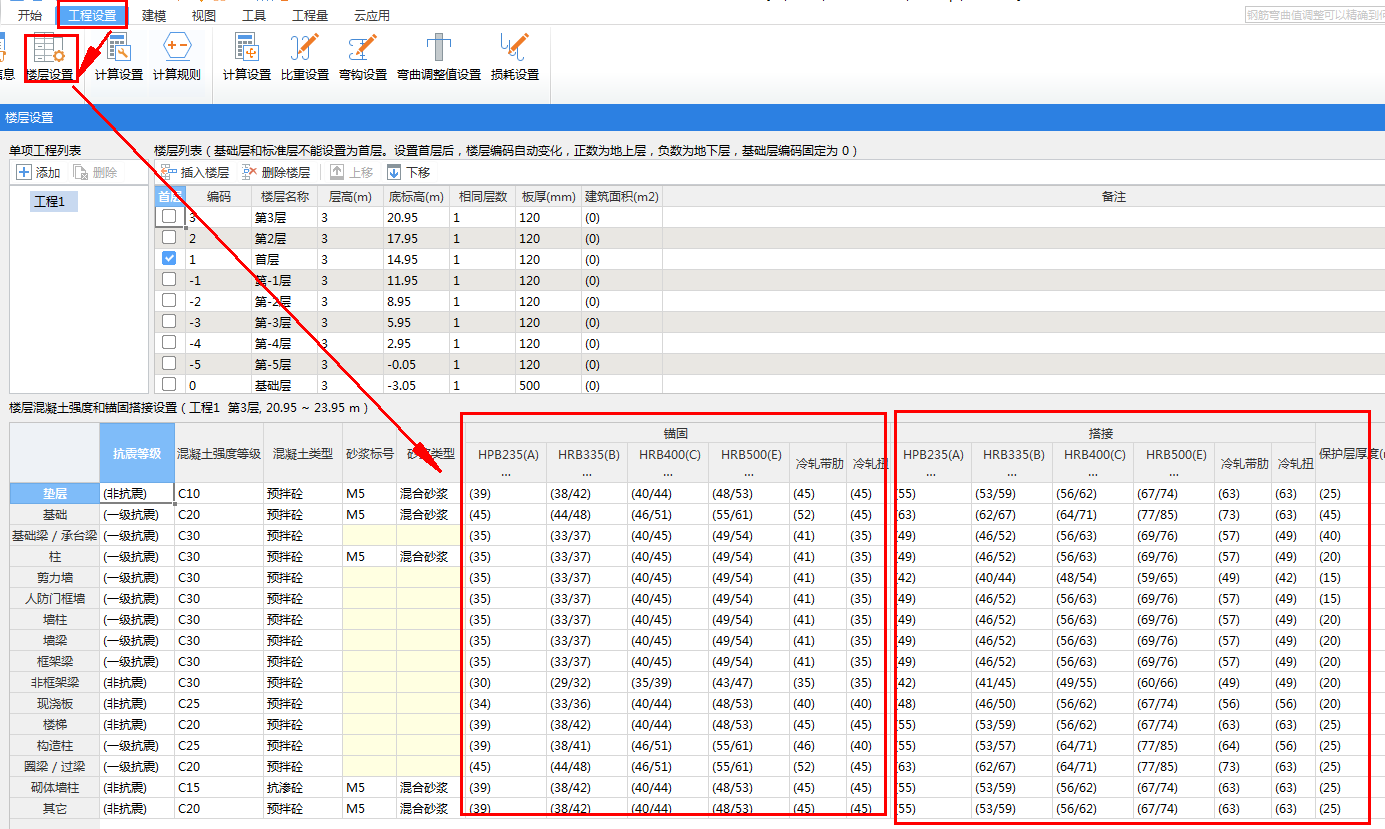
Task: Switch to the 建模 ribbon tab
Action: [x=154, y=15]
